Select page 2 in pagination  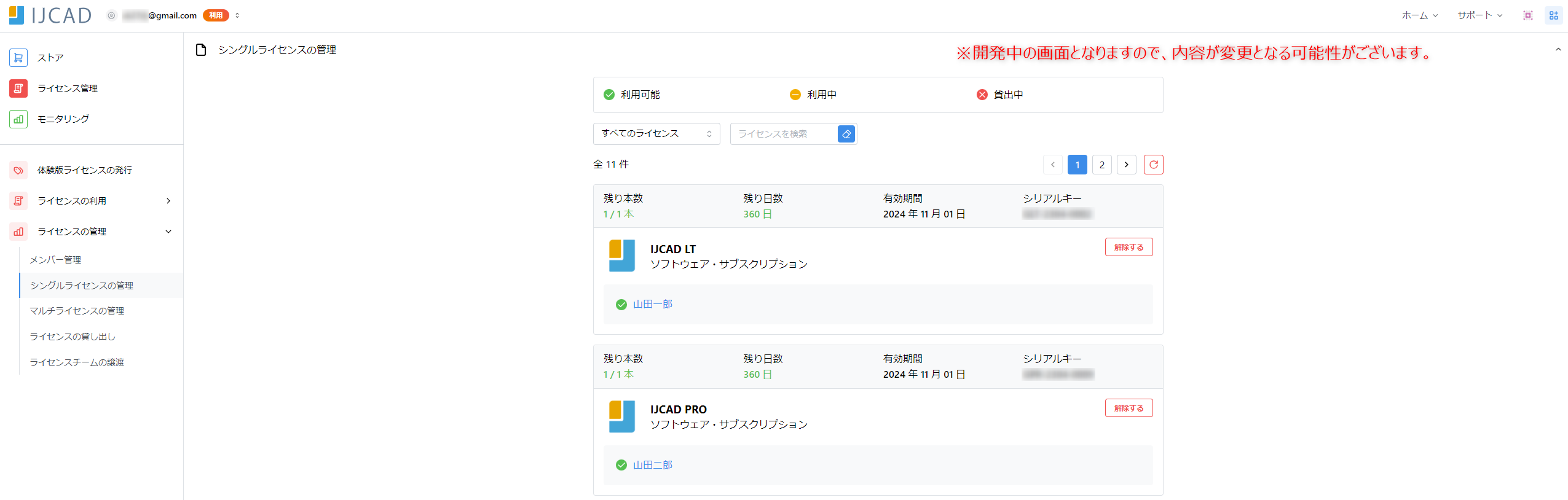click(x=1102, y=165)
